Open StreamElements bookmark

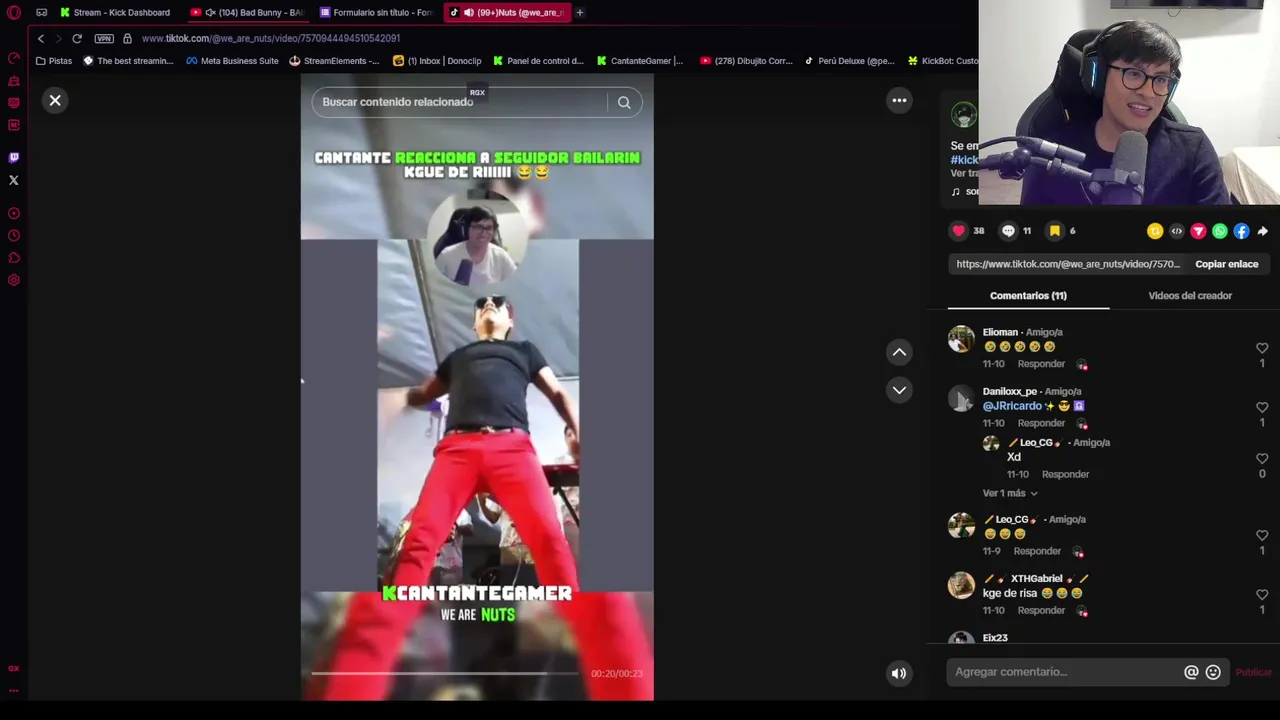(334, 61)
